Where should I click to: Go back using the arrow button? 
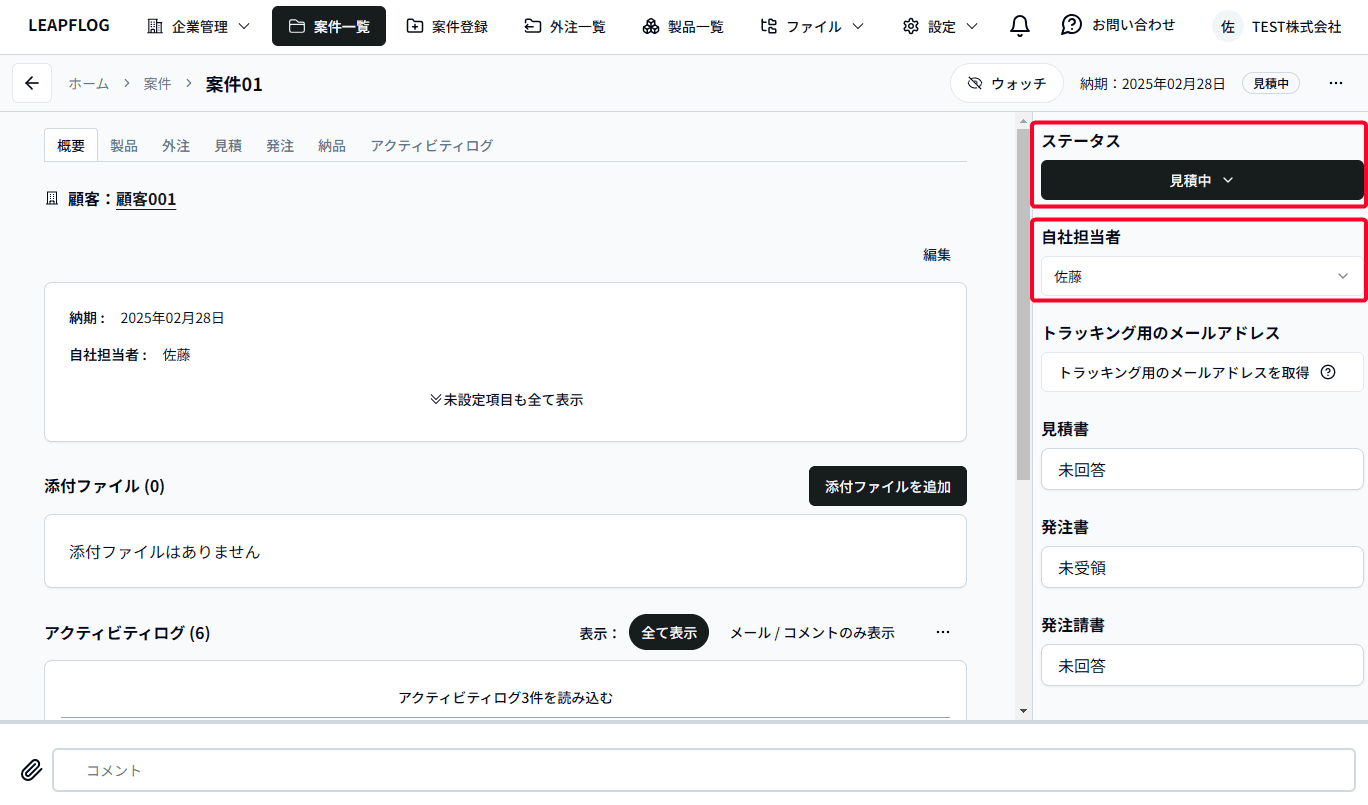[31, 83]
